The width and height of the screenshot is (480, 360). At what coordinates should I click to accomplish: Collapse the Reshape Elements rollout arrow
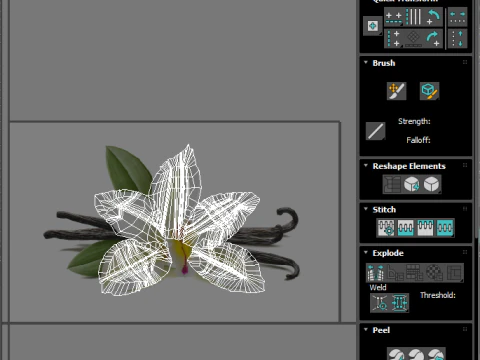point(366,166)
